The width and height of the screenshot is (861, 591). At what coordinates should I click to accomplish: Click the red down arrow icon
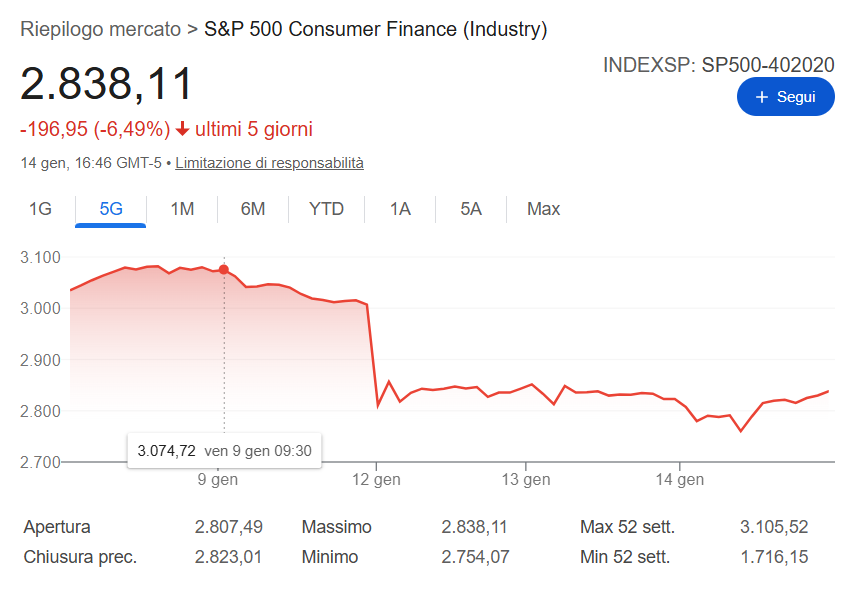pos(182,129)
